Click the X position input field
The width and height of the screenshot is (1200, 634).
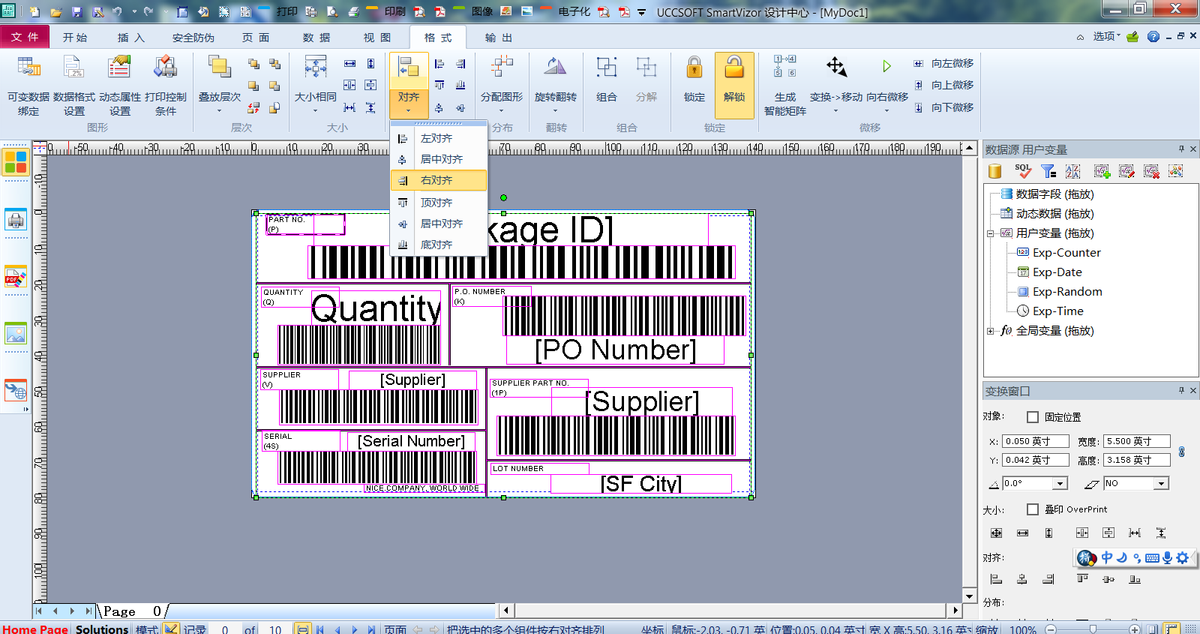[1035, 442]
